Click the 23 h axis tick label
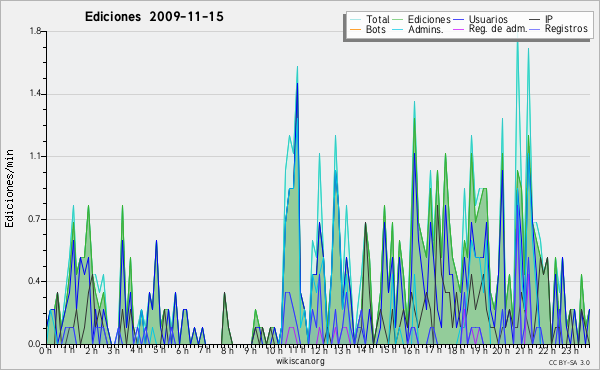This screenshot has width=600, height=370. click(x=570, y=350)
